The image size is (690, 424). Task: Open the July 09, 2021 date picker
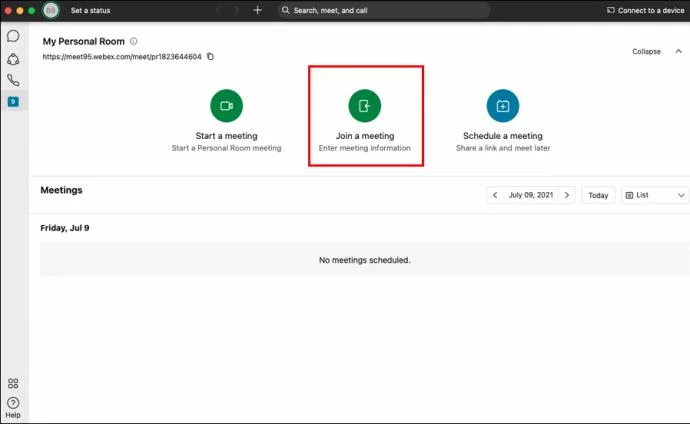click(531, 195)
